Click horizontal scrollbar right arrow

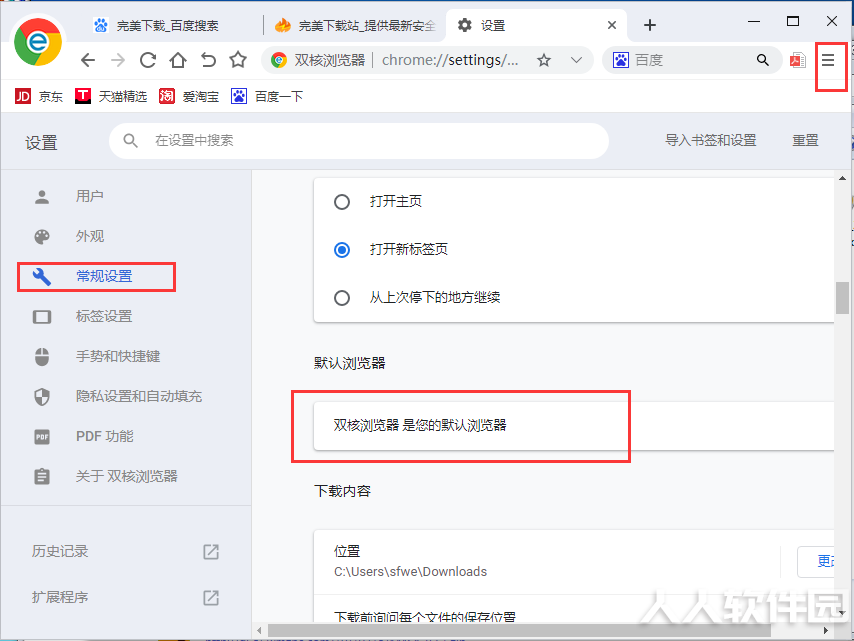pyautogui.click(x=826, y=631)
